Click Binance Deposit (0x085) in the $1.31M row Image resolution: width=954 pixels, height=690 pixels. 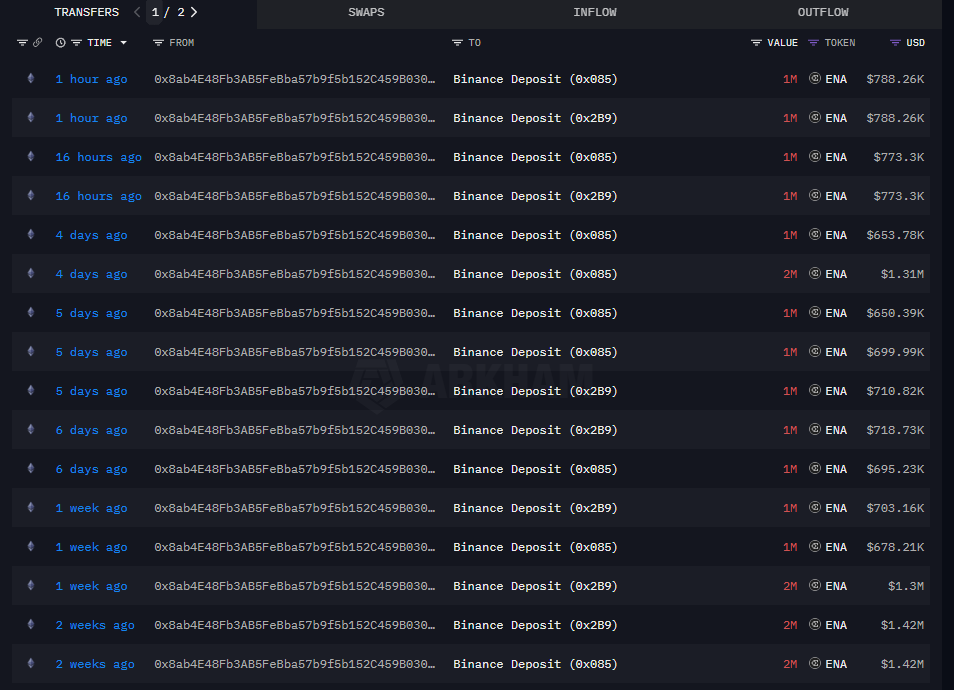pos(535,274)
